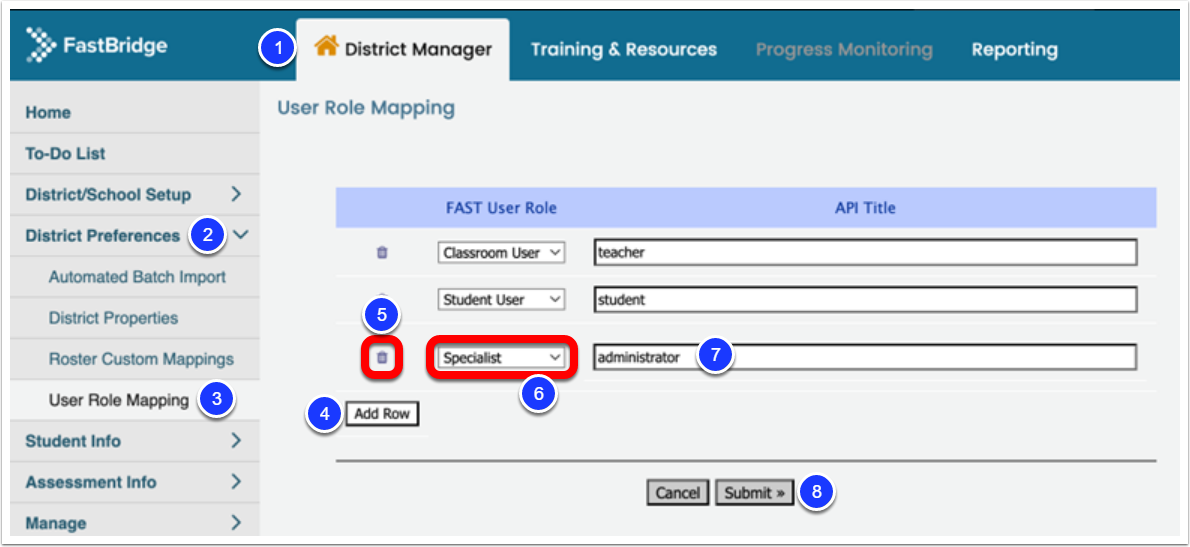Open the District Manager tab
The image size is (1190, 547).
(x=403, y=49)
